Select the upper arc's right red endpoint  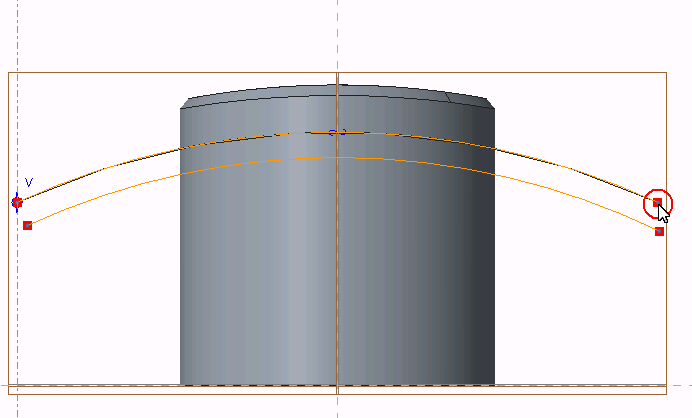657,203
